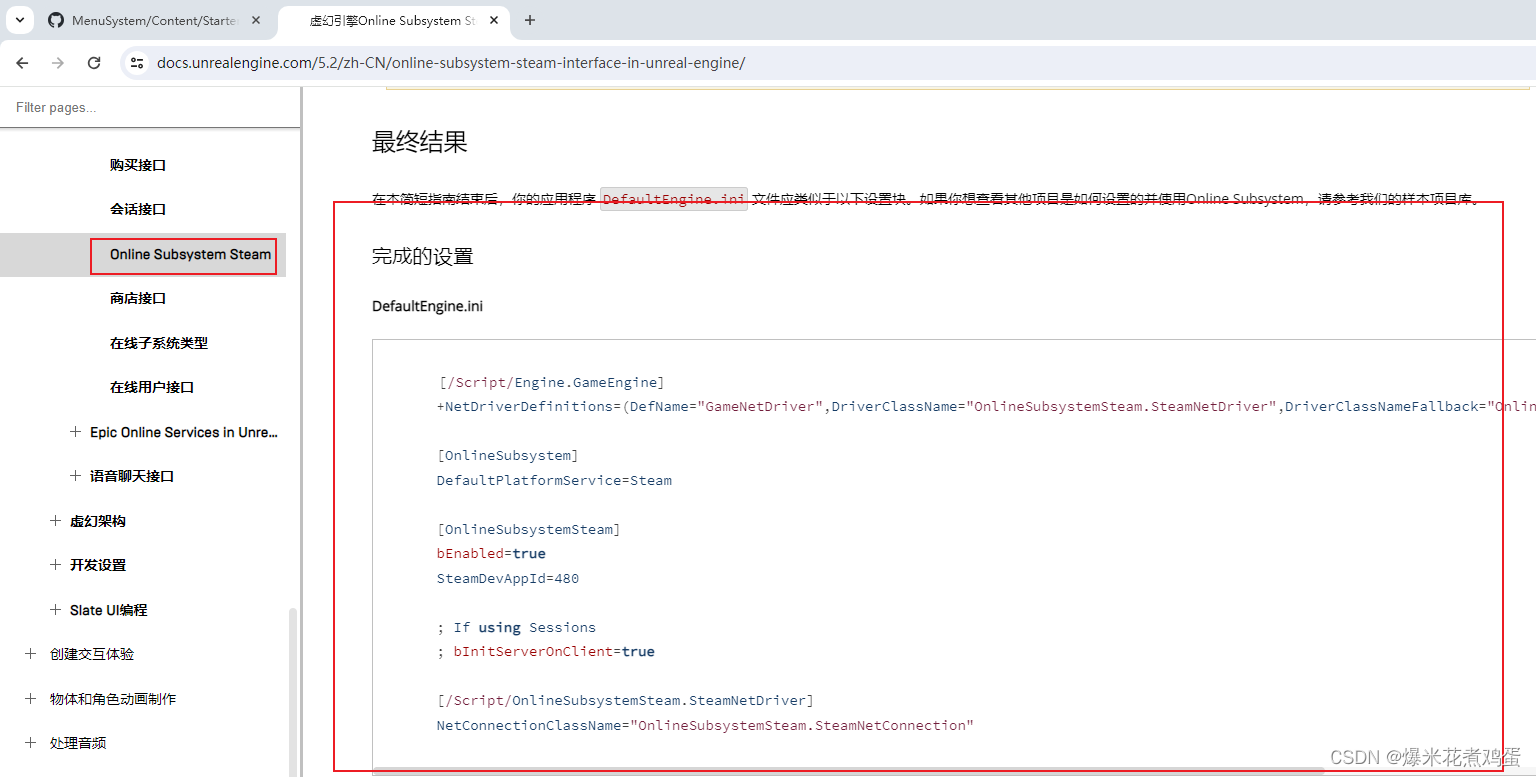
Task: Reload the page with refresh icon
Action: click(x=94, y=63)
